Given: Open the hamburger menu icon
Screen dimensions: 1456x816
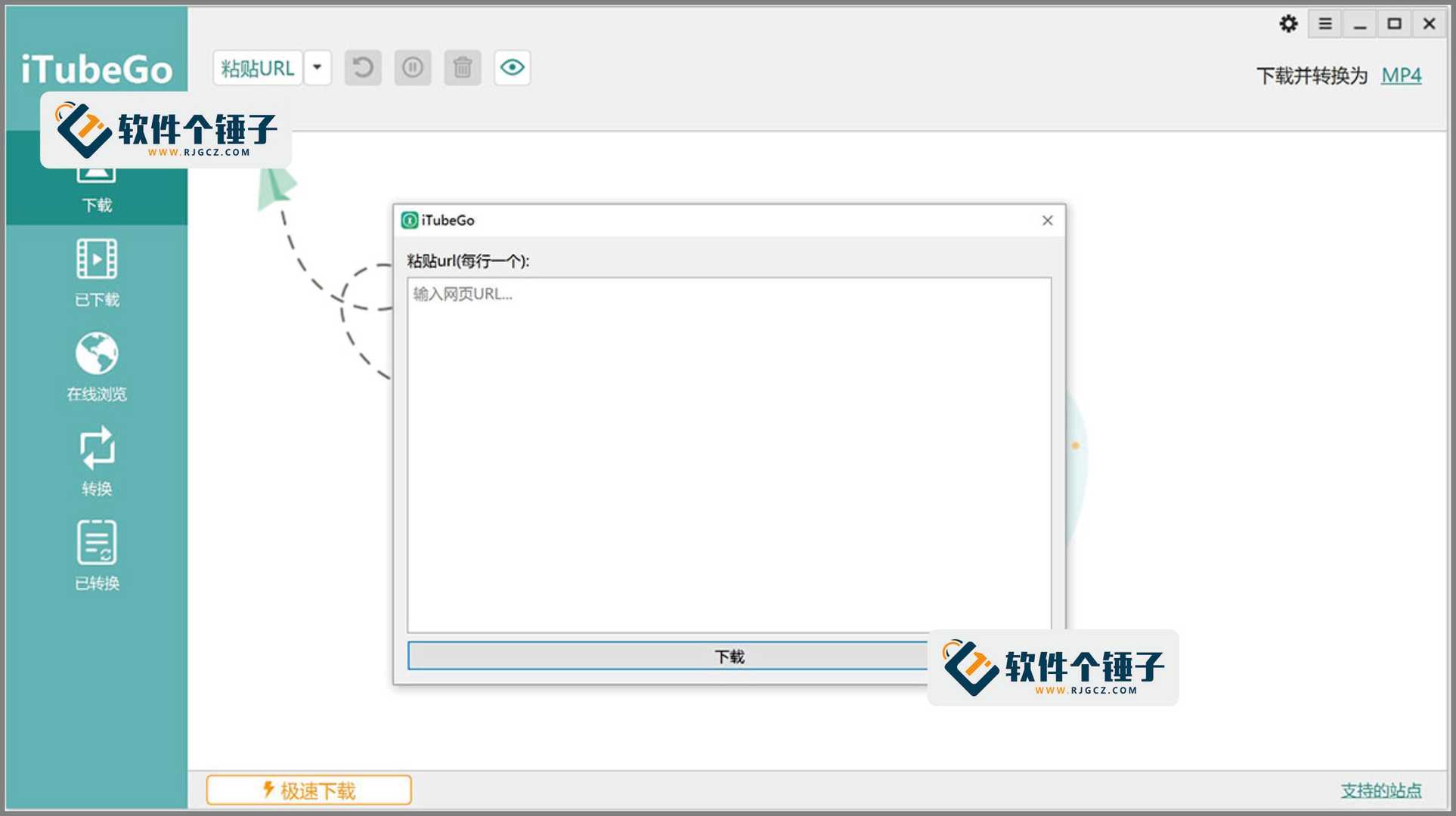Looking at the screenshot, I should (1325, 24).
